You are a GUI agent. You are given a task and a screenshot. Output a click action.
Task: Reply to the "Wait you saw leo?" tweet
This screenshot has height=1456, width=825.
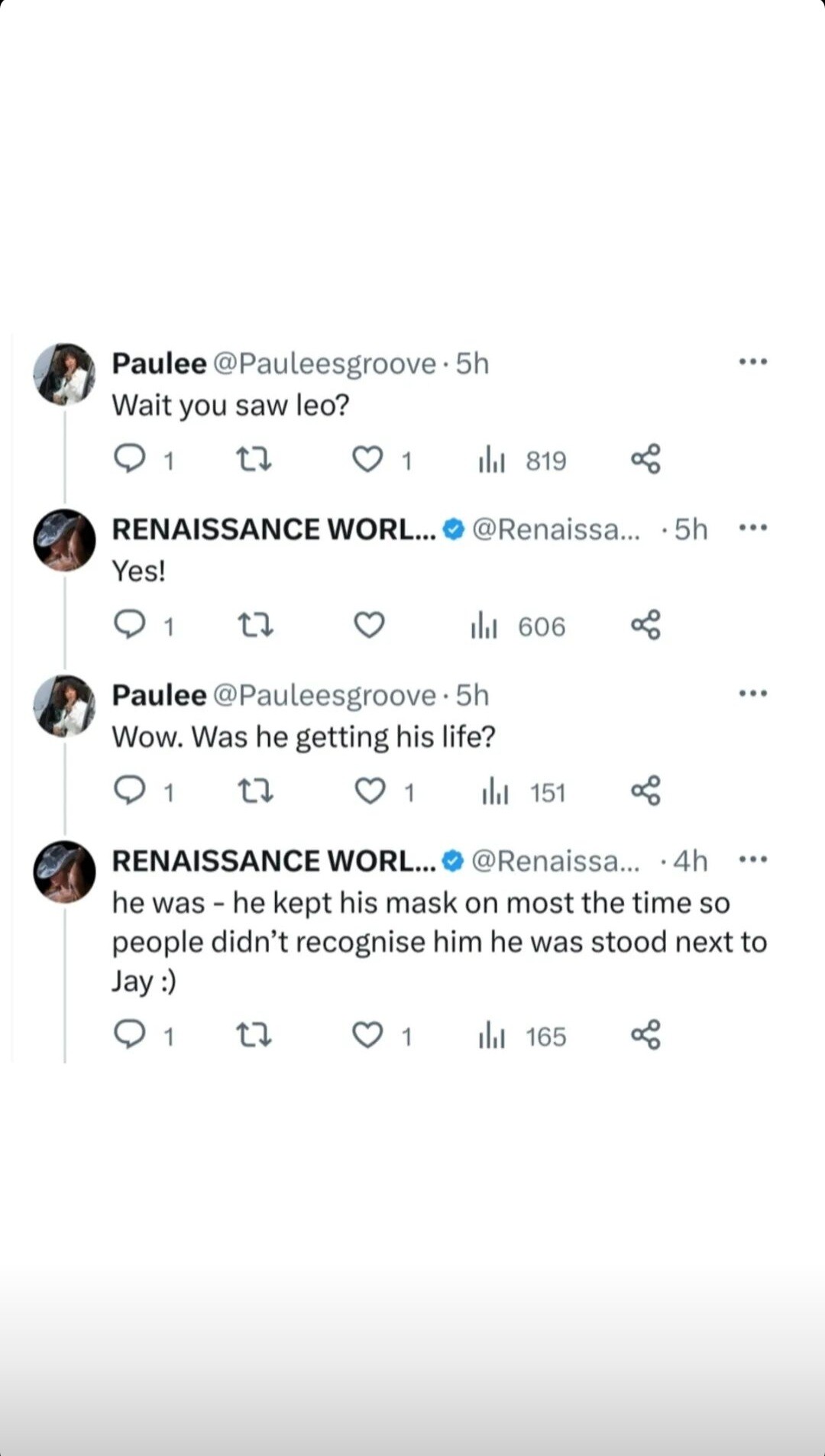coord(130,459)
